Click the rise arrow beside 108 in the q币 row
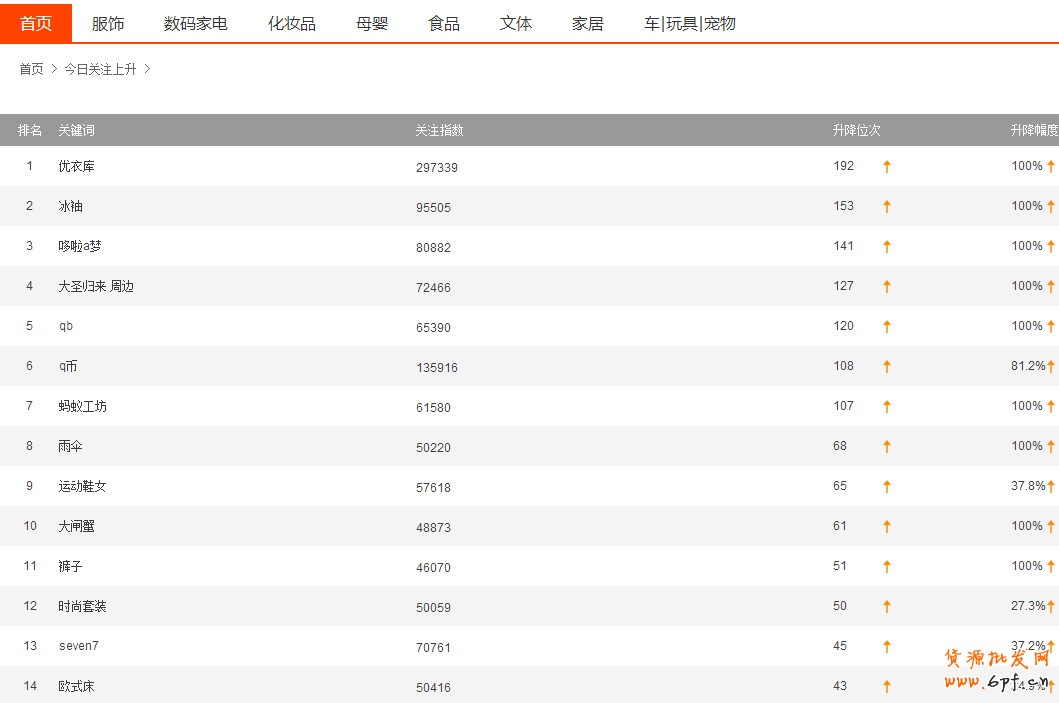The width and height of the screenshot is (1059, 703). click(x=886, y=367)
